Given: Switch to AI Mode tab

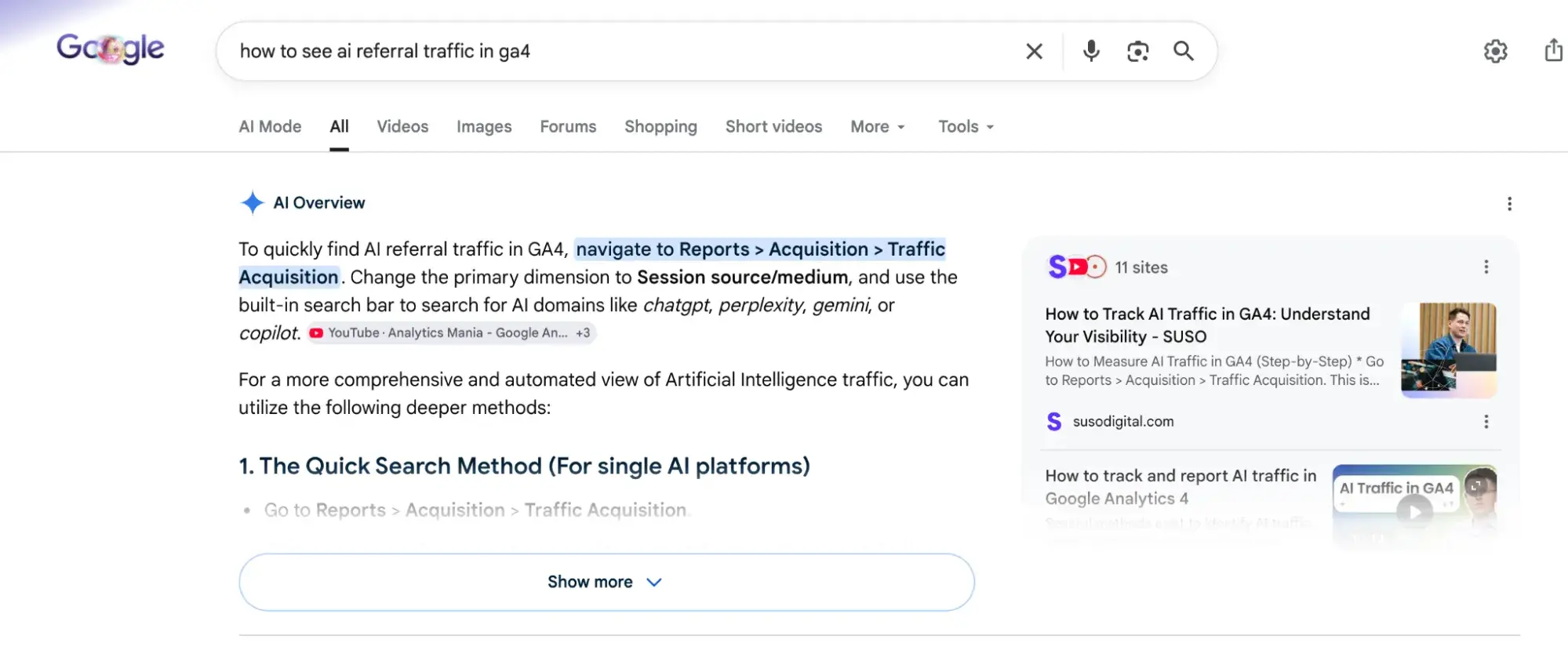Looking at the screenshot, I should 270,126.
